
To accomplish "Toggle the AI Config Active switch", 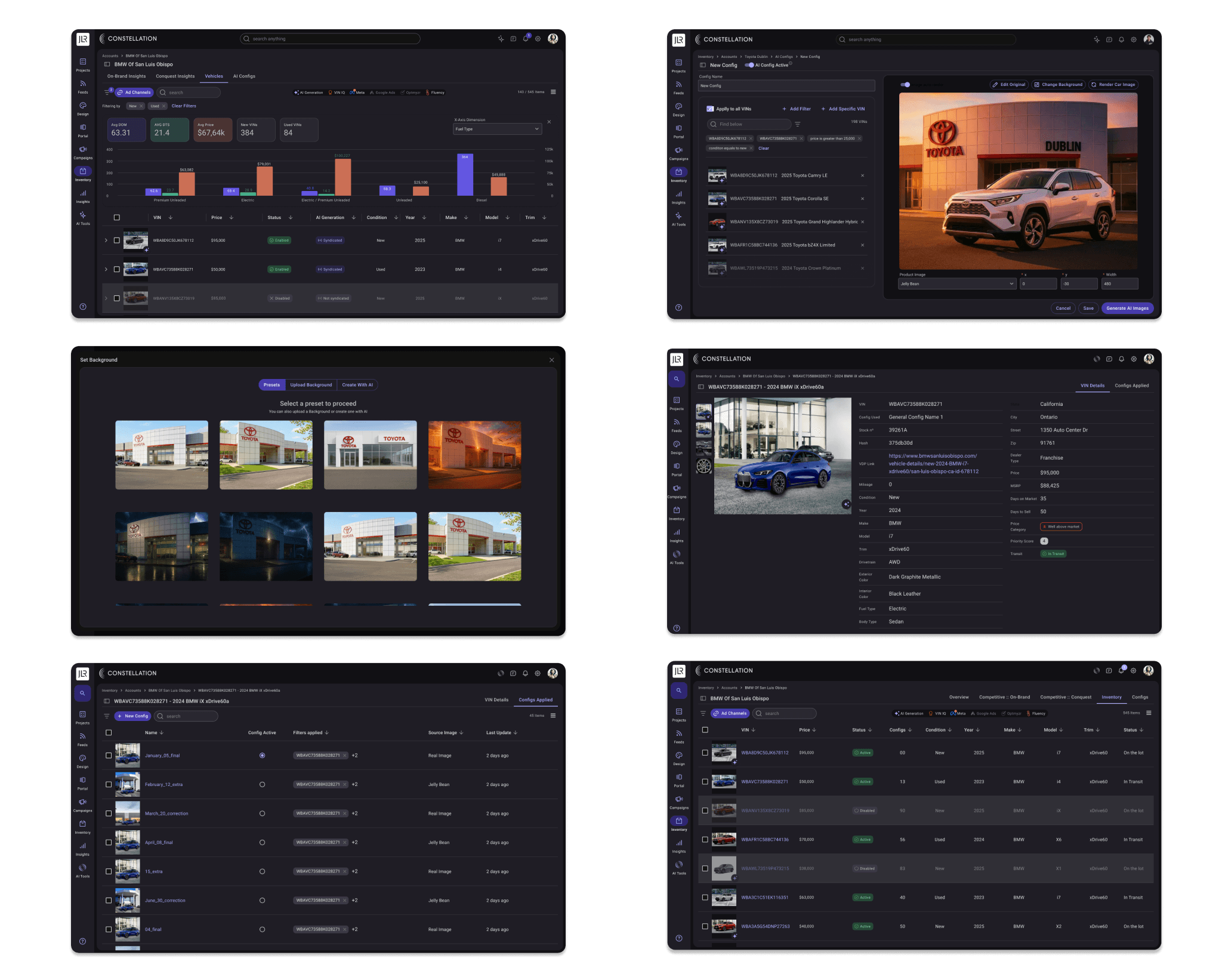I will [x=749, y=65].
